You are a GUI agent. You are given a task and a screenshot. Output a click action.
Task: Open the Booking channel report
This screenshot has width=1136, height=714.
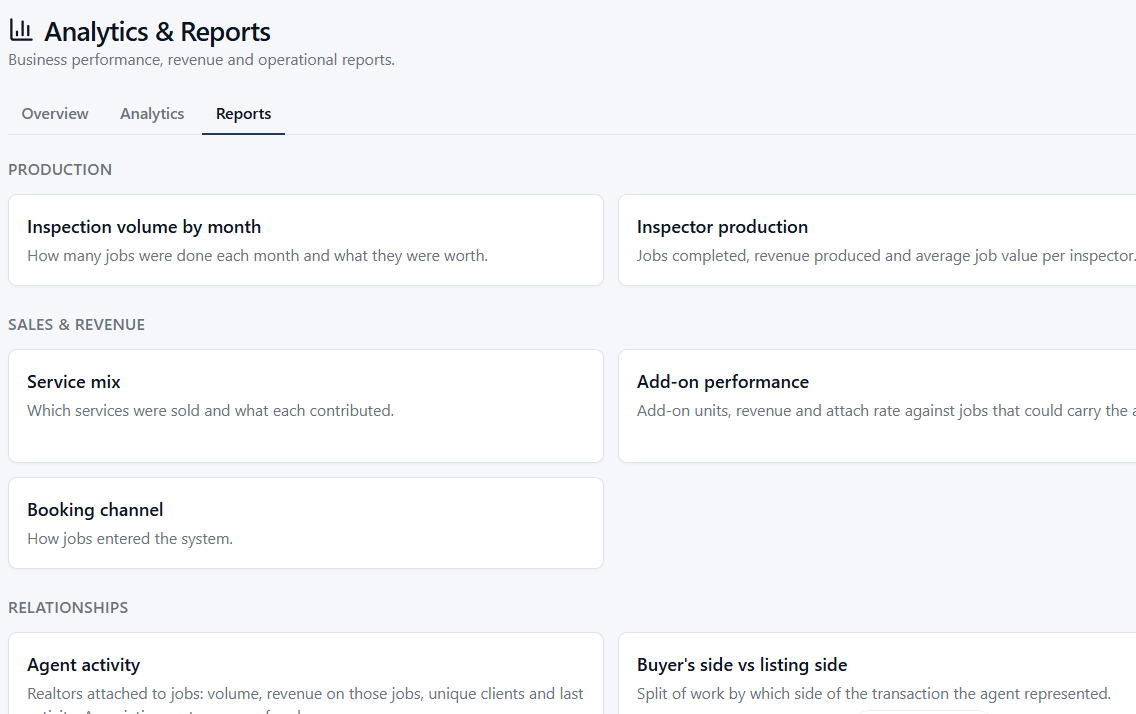[x=306, y=523]
